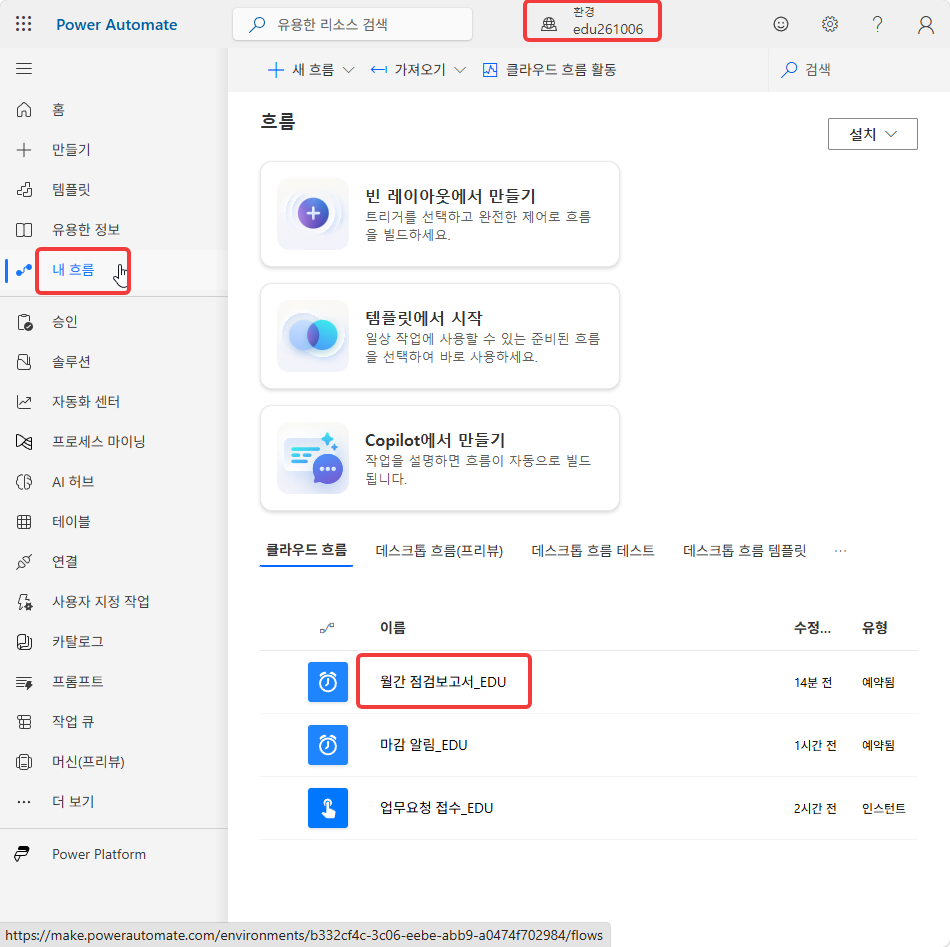Click the environment globe icon
This screenshot has height=947, width=950.
click(549, 24)
